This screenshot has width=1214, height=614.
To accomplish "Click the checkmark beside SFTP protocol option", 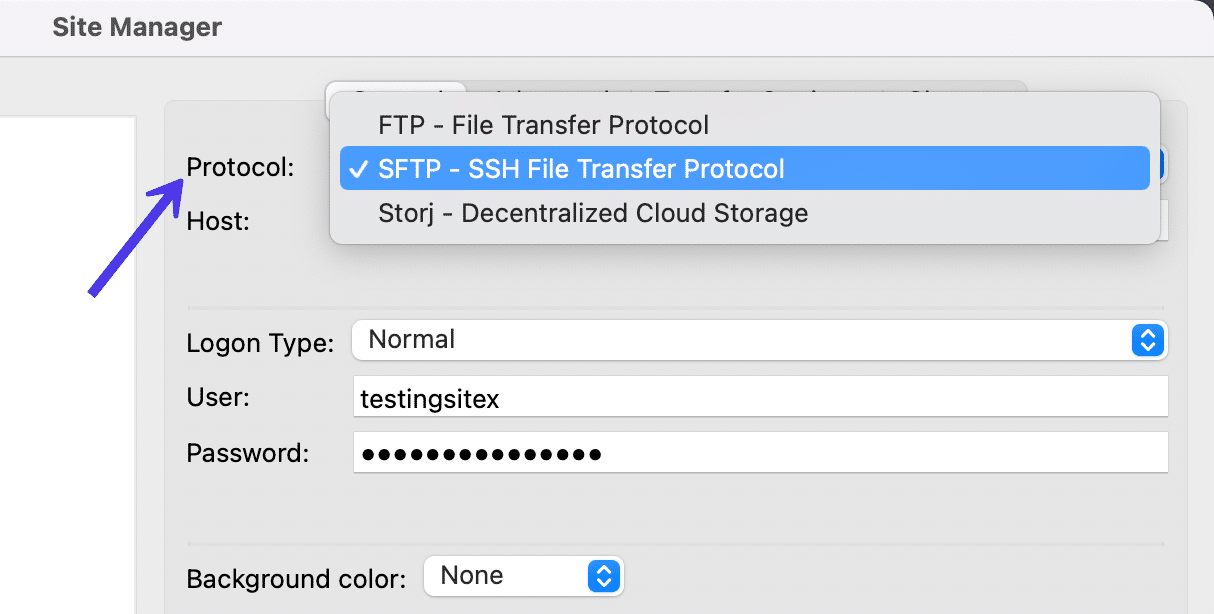I will coord(359,168).
